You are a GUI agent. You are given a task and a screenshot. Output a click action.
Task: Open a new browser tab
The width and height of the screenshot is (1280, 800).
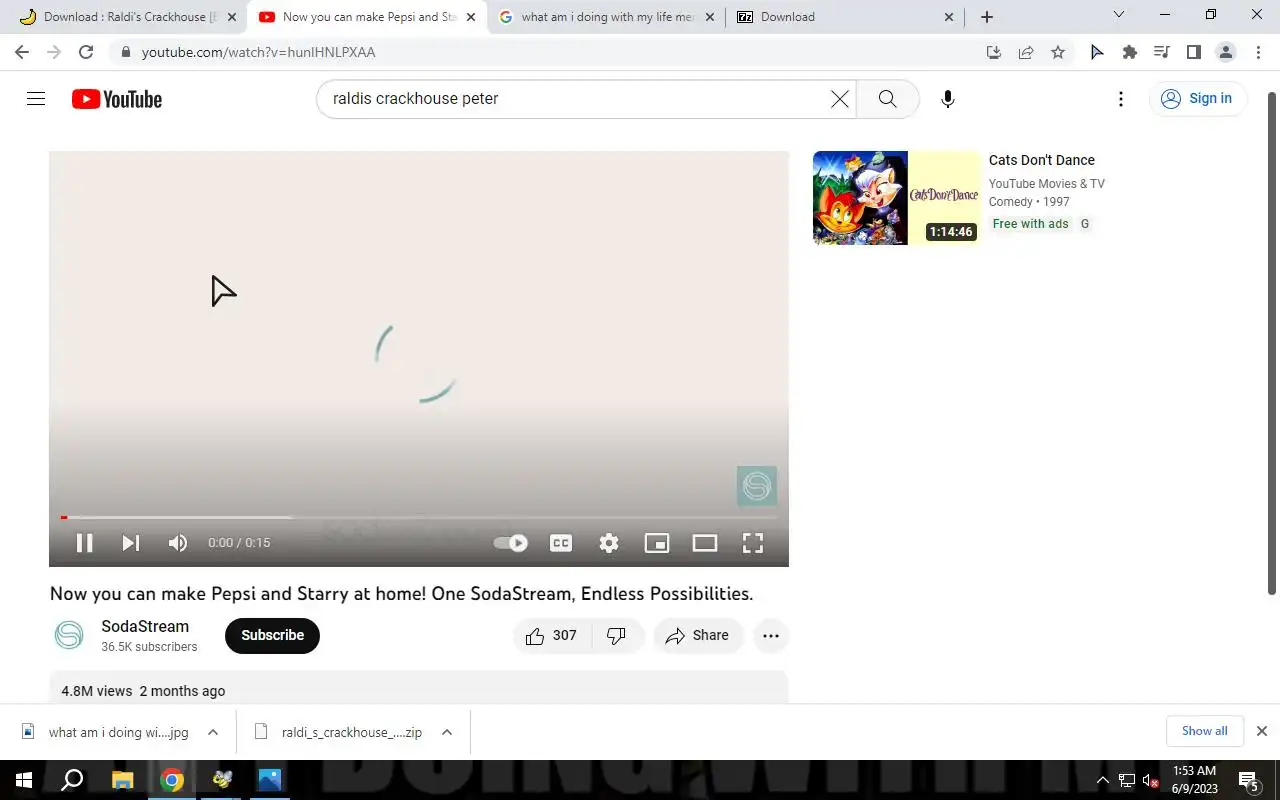[987, 17]
